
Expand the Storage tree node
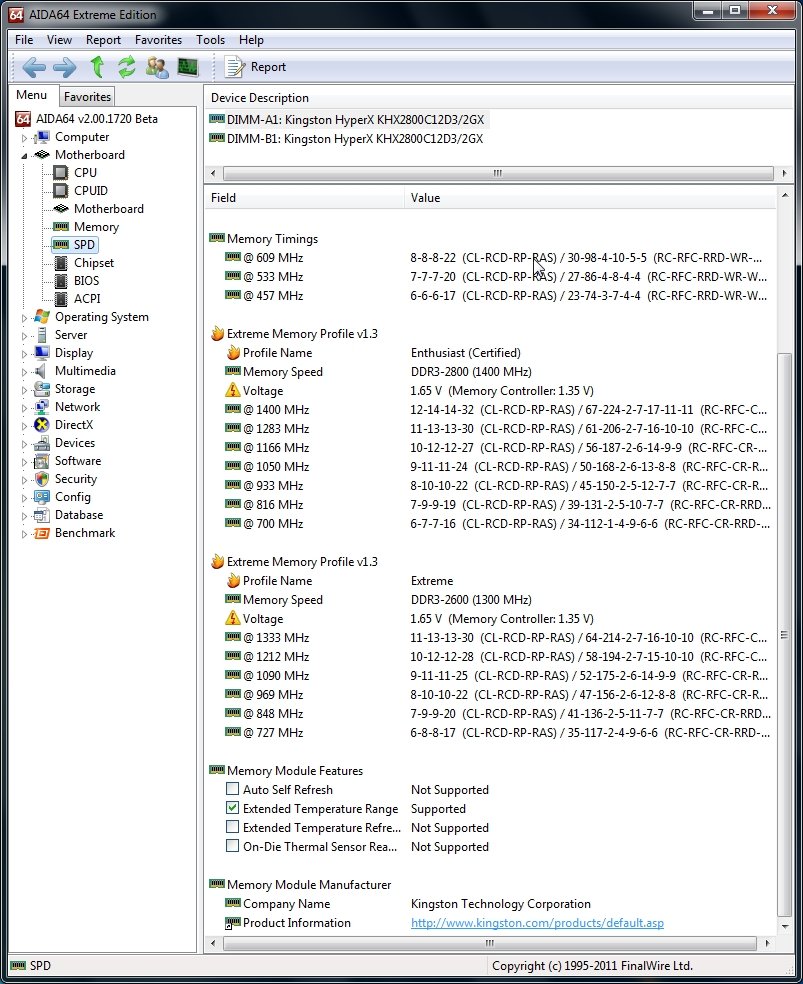click(24, 390)
